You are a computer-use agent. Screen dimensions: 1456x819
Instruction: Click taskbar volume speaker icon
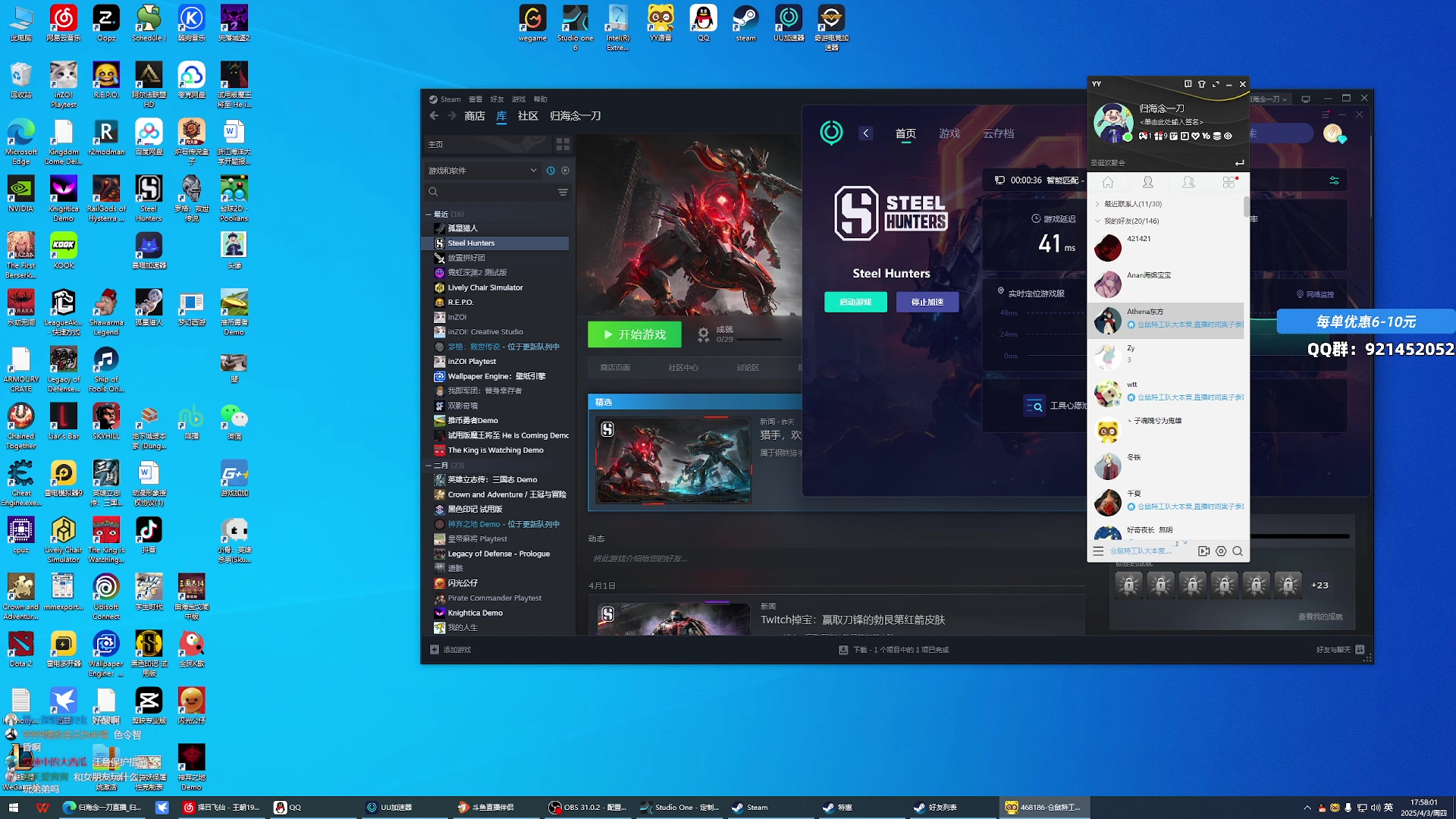coord(1376,808)
